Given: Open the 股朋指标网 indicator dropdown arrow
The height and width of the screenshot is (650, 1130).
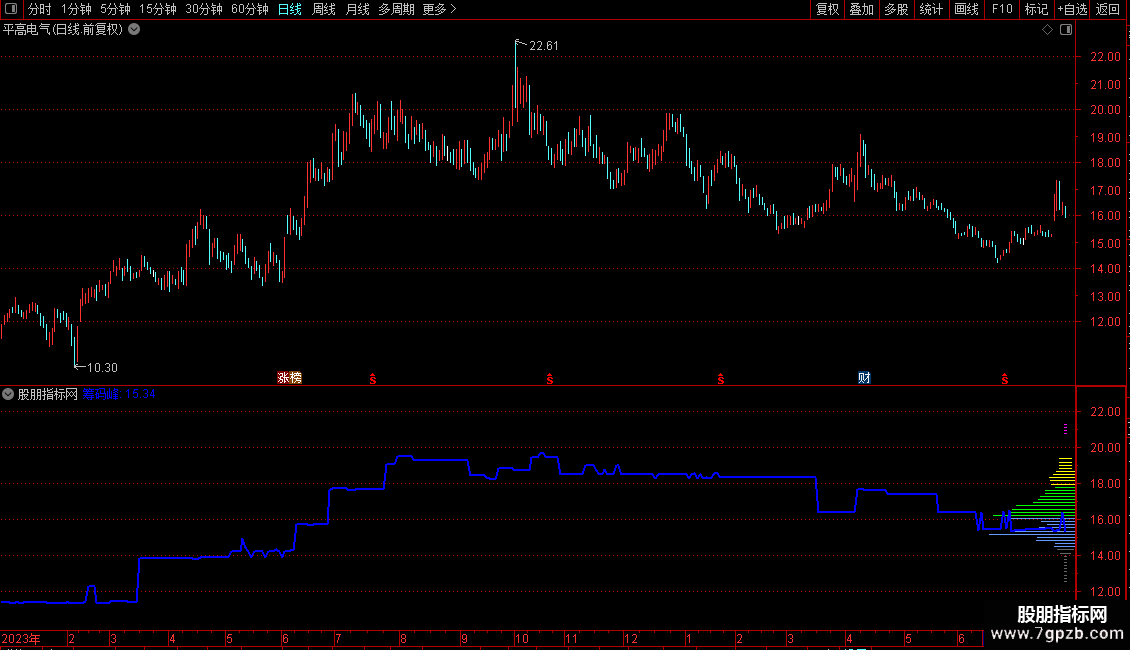Looking at the screenshot, I should (8, 394).
